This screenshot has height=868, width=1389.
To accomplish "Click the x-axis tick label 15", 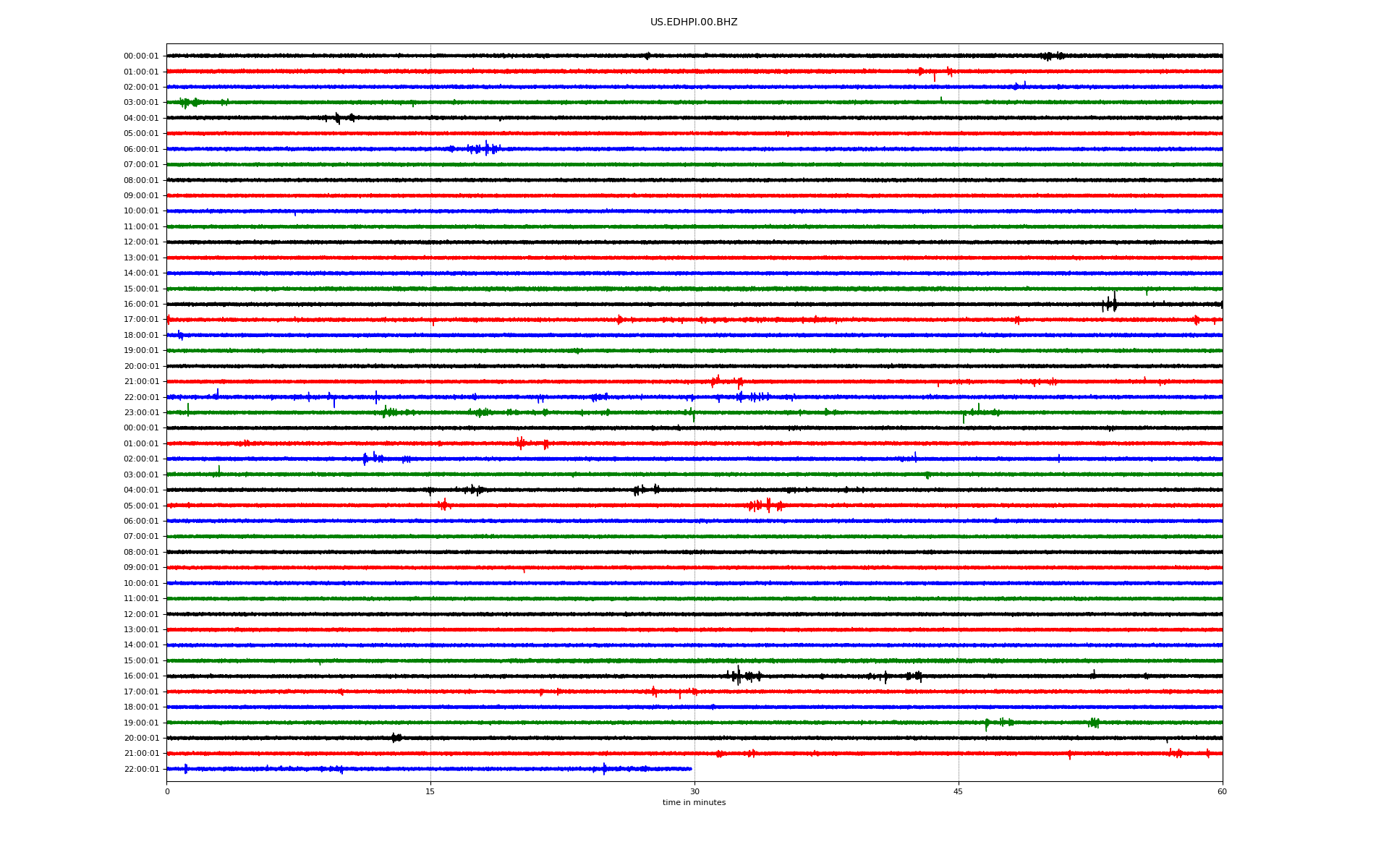I will tap(430, 791).
